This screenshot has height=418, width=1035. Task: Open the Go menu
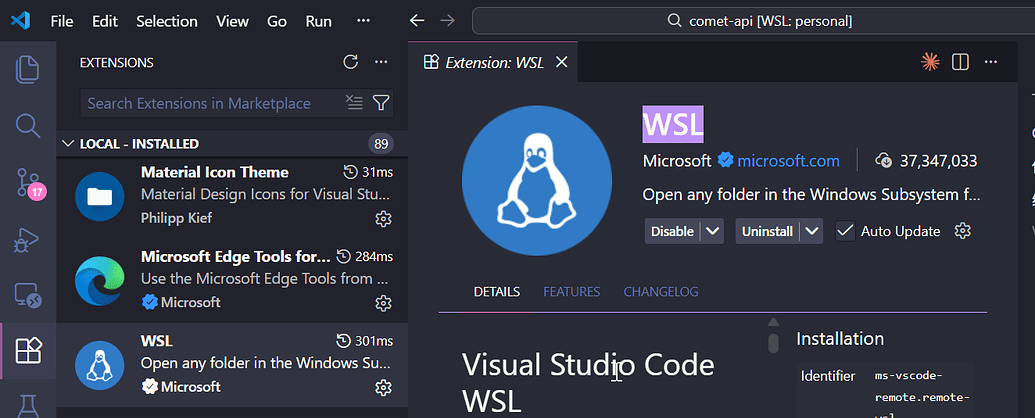click(277, 21)
